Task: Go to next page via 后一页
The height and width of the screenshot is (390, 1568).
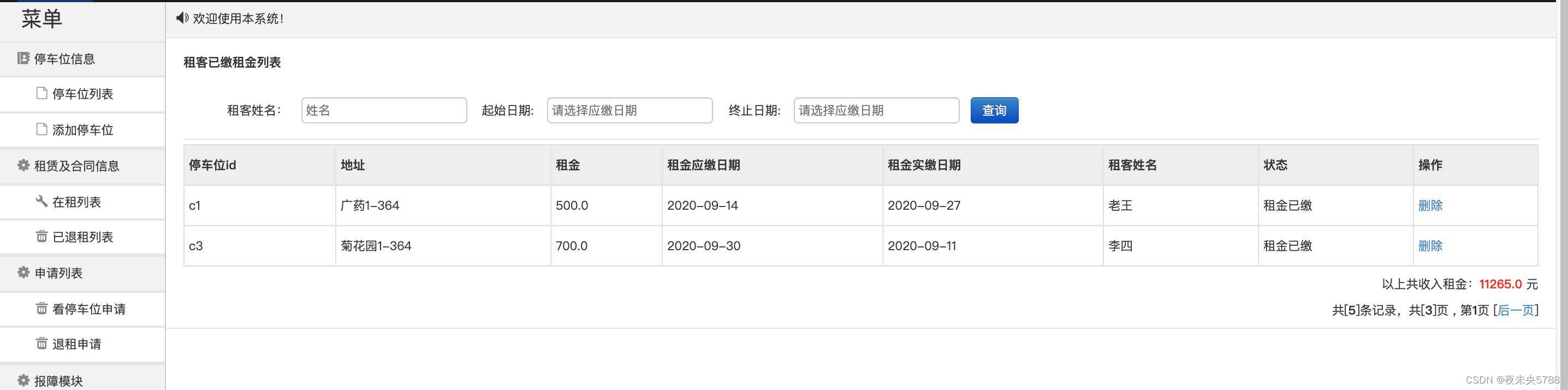Action: pos(1515,310)
